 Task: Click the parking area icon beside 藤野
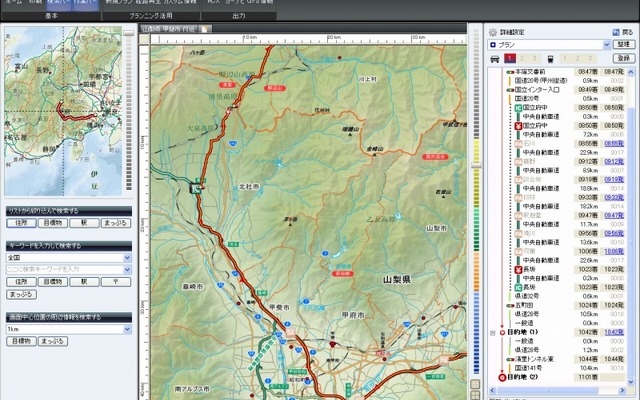click(518, 162)
